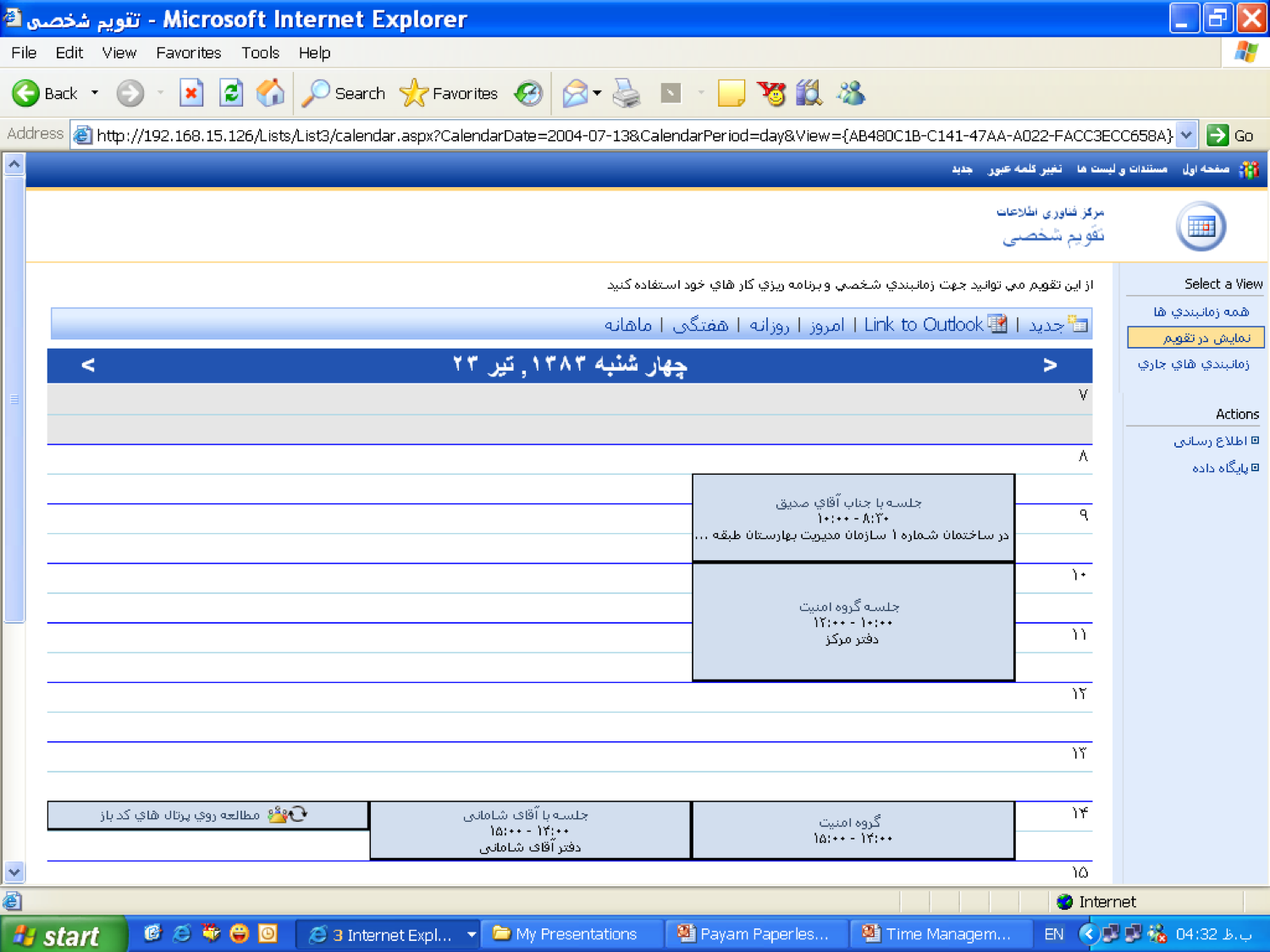Click the Research books toolbar icon

click(x=809, y=93)
